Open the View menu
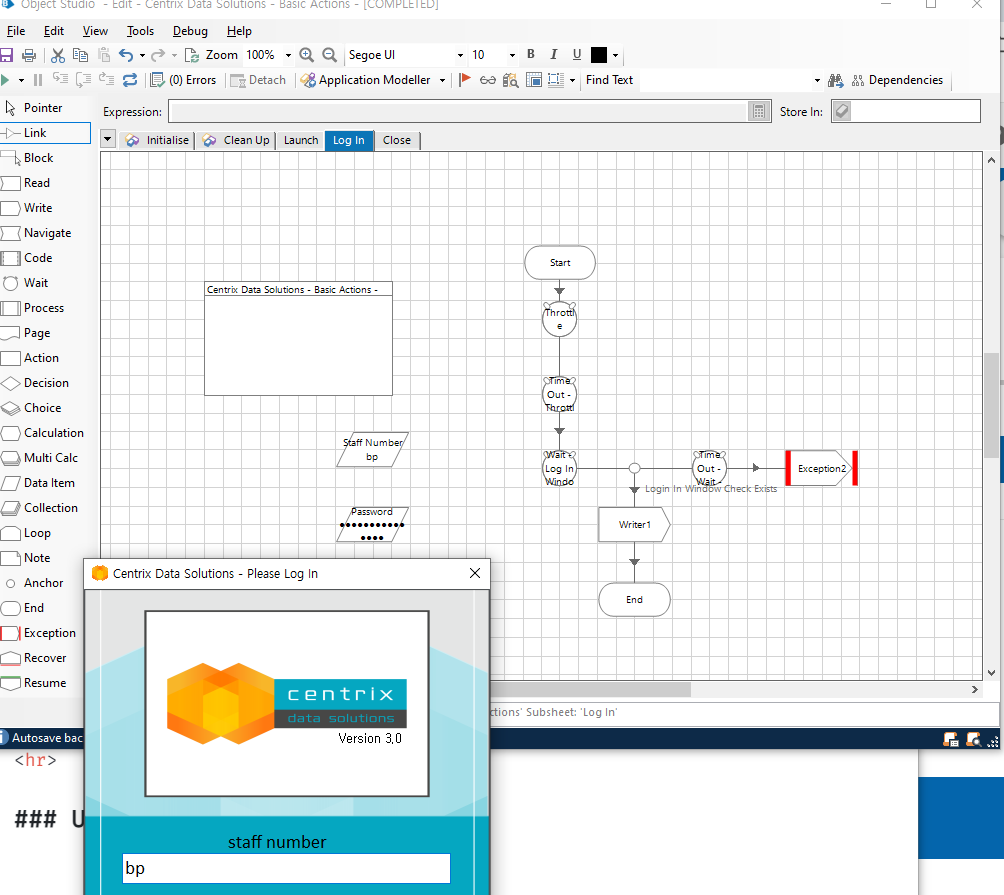The height and width of the screenshot is (895, 1004). pyautogui.click(x=95, y=31)
